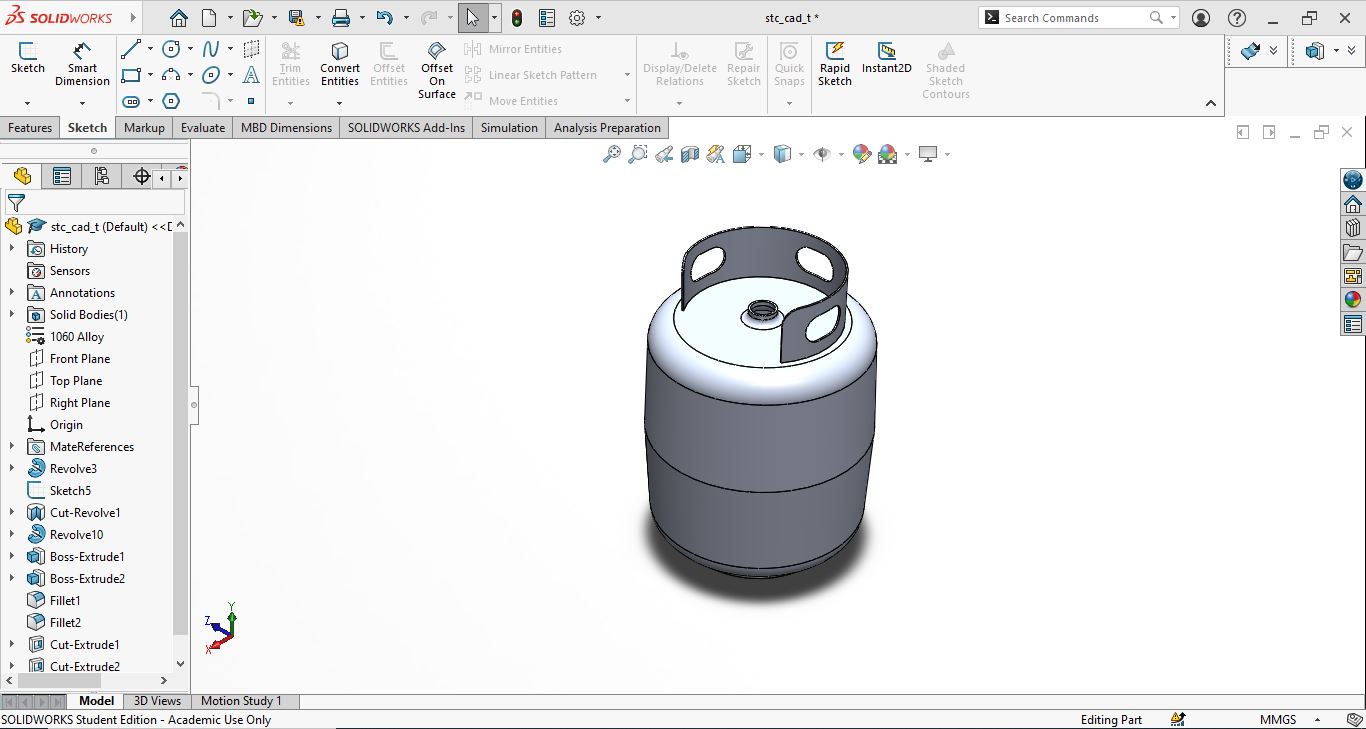
Task: Select the sketch Text tool
Action: [x=251, y=75]
